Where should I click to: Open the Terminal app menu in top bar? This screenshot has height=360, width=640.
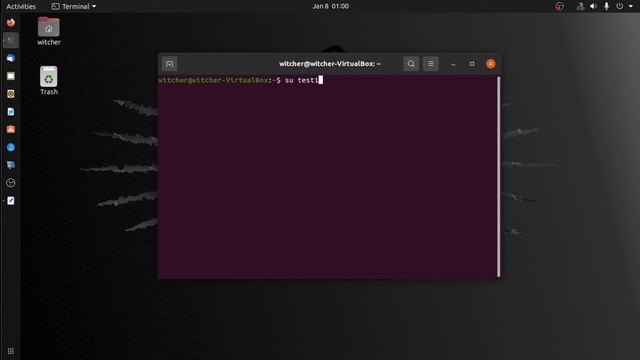[74, 6]
